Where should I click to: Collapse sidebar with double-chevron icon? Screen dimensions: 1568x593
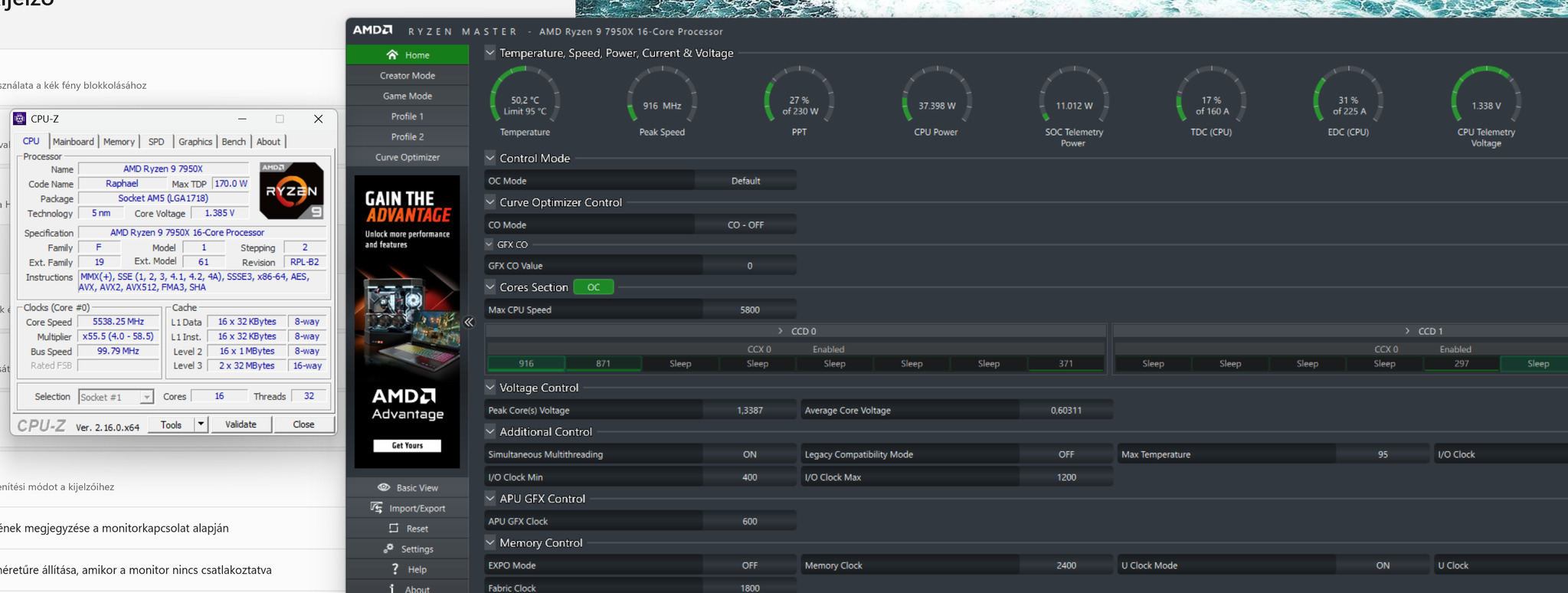click(x=469, y=323)
